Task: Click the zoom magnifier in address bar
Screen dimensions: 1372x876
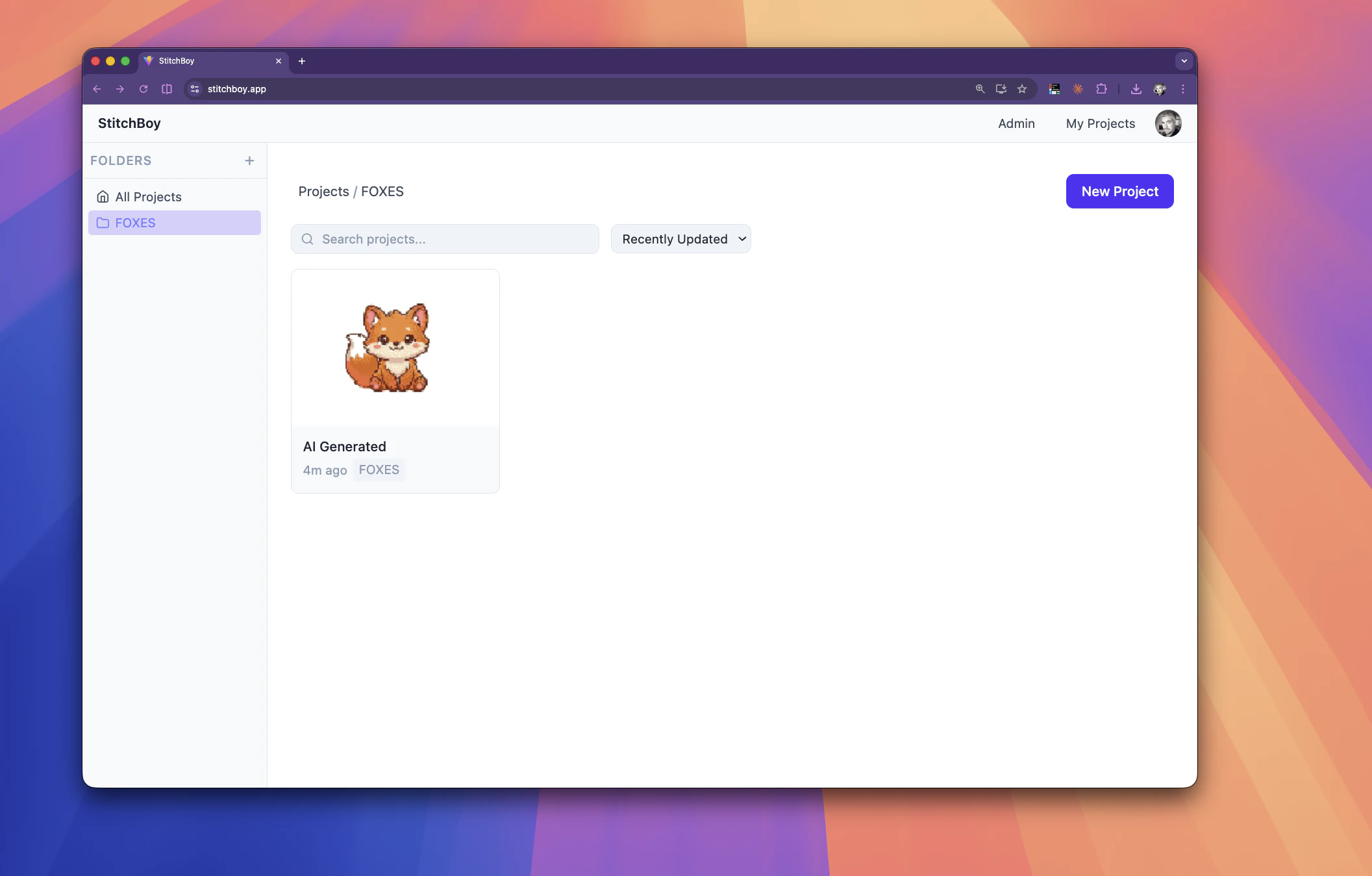Action: click(980, 89)
